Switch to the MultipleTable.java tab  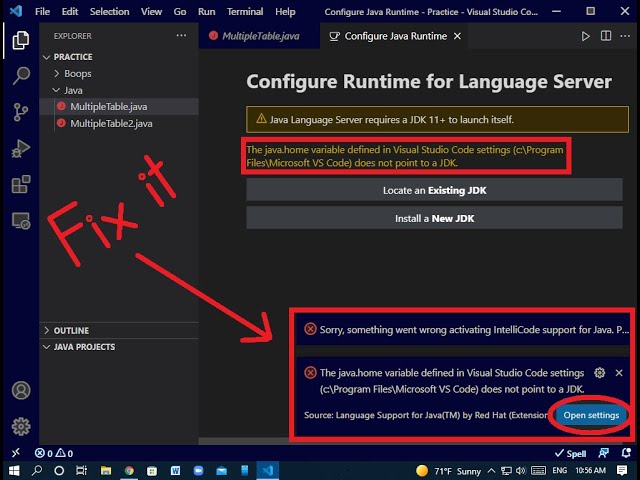(259, 36)
